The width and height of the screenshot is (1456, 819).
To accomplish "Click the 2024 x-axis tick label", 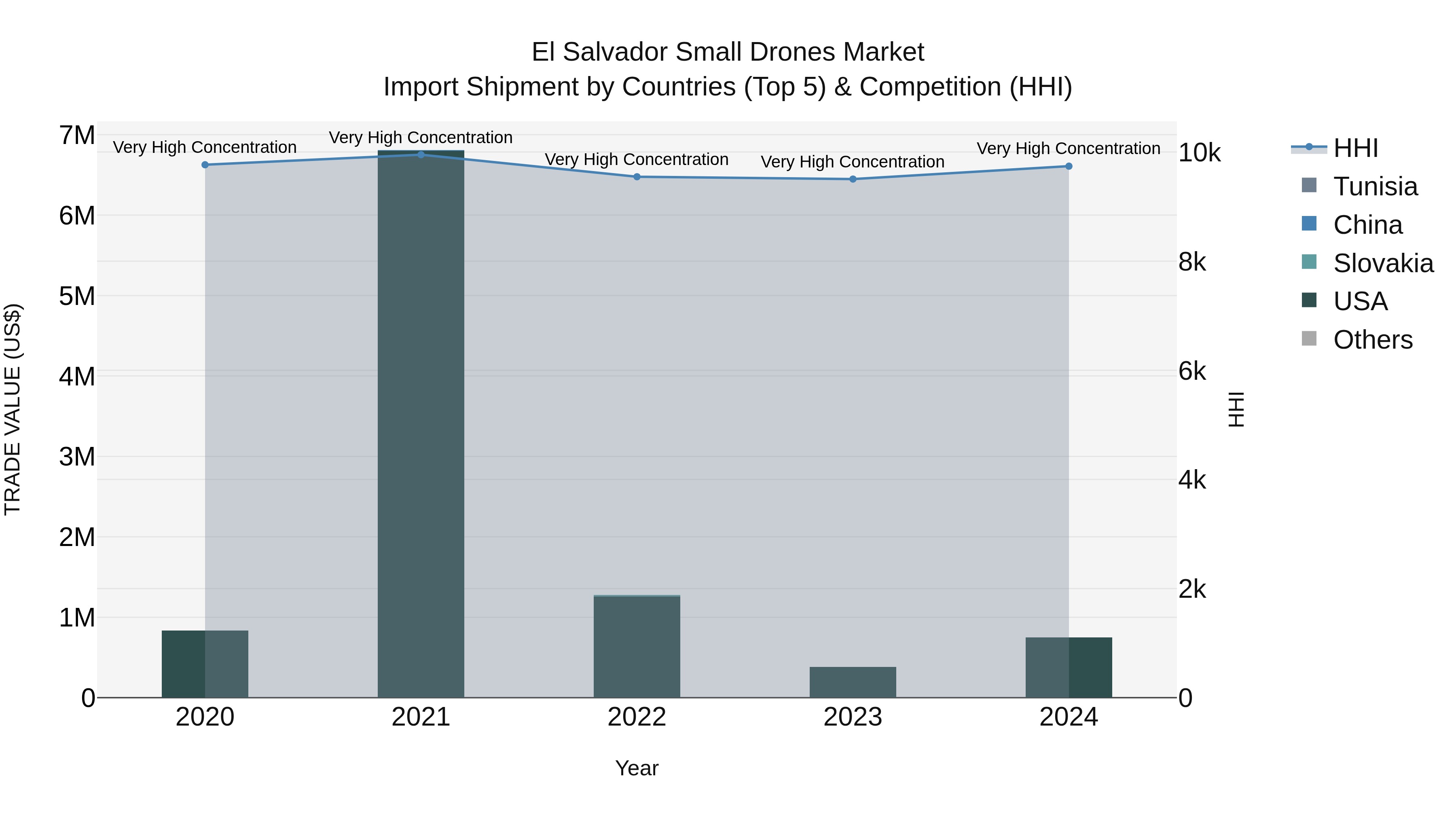I will click(x=1069, y=717).
